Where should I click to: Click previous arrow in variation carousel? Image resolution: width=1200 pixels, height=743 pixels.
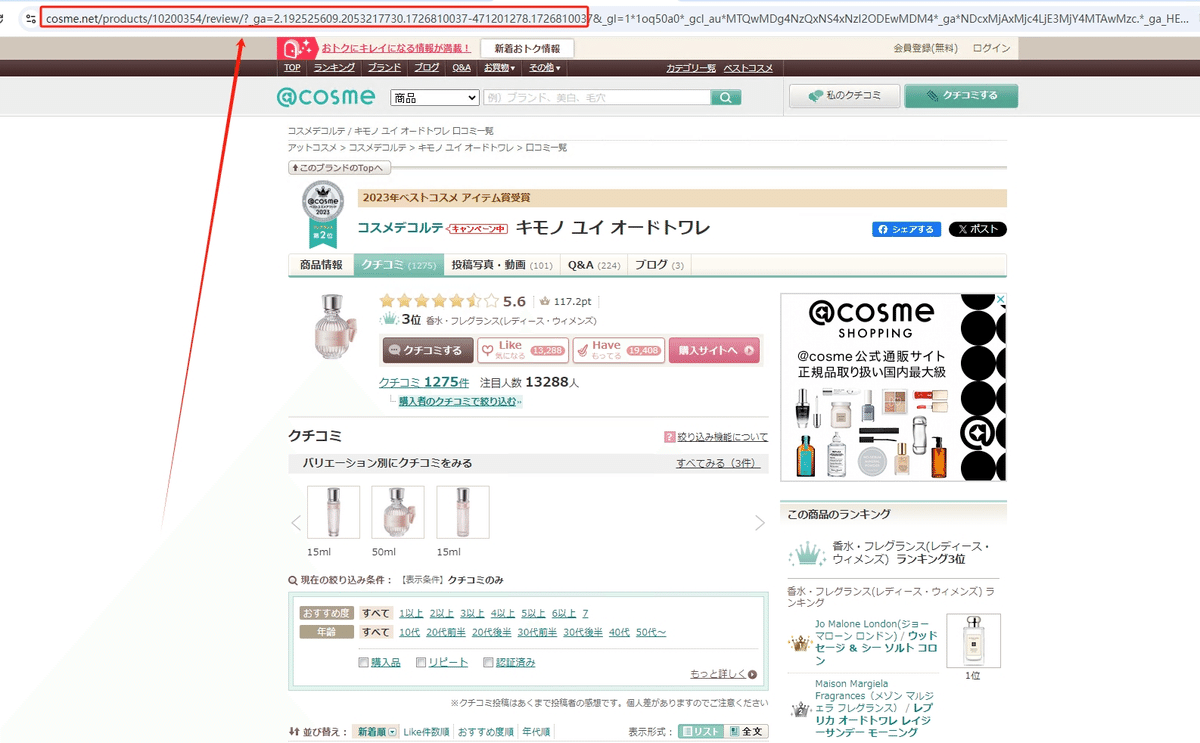coord(296,522)
